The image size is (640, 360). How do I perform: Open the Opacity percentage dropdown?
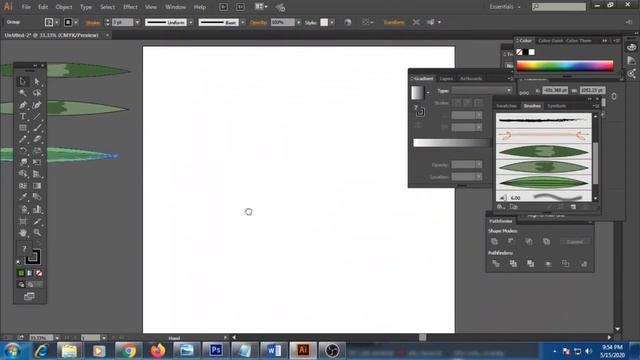click(298, 22)
